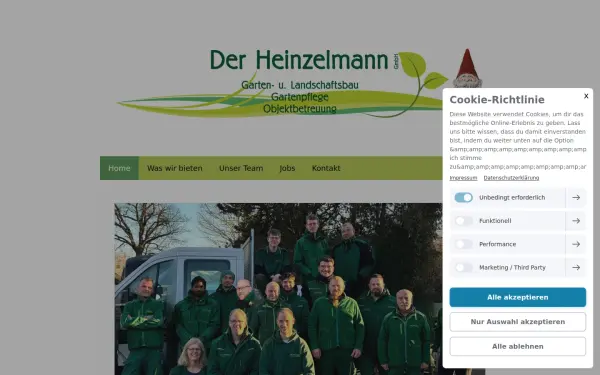600x375 pixels.
Task: Turn on Marketing / Third Party switch
Action: tap(463, 267)
